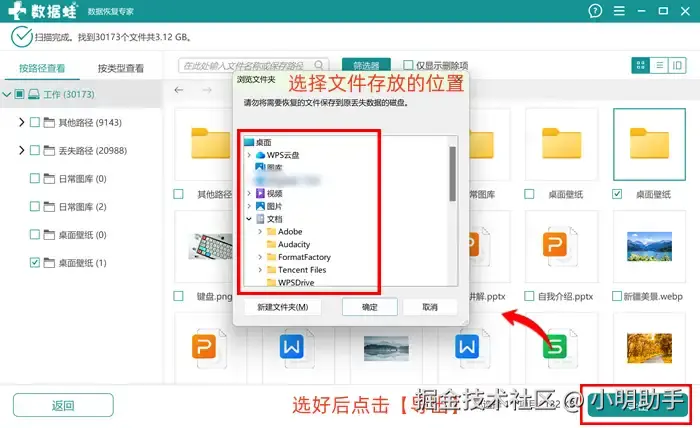The image size is (700, 428).
Task: Expand 视频 in folder dialog
Action: click(249, 193)
